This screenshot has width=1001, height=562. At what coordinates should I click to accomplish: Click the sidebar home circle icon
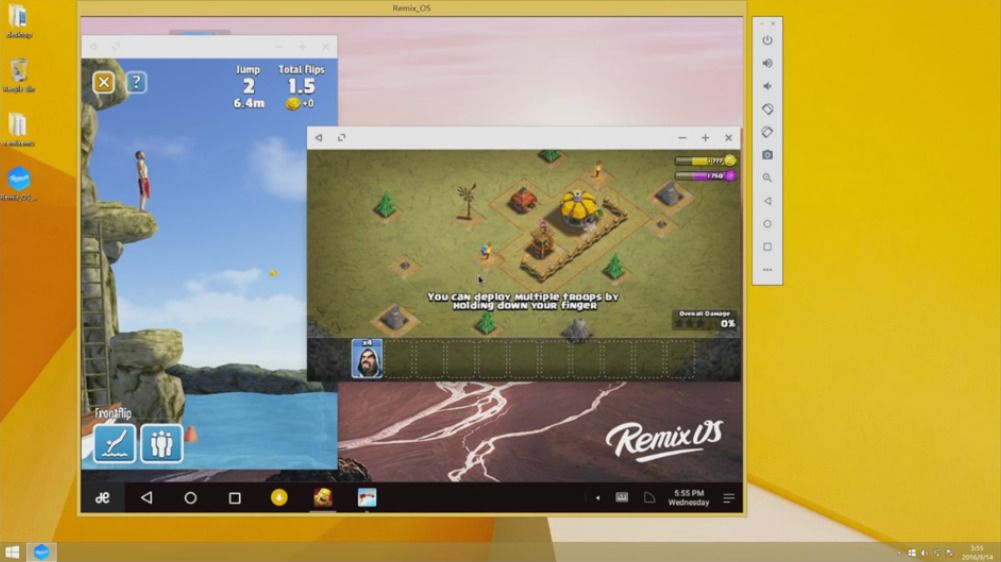[x=767, y=224]
